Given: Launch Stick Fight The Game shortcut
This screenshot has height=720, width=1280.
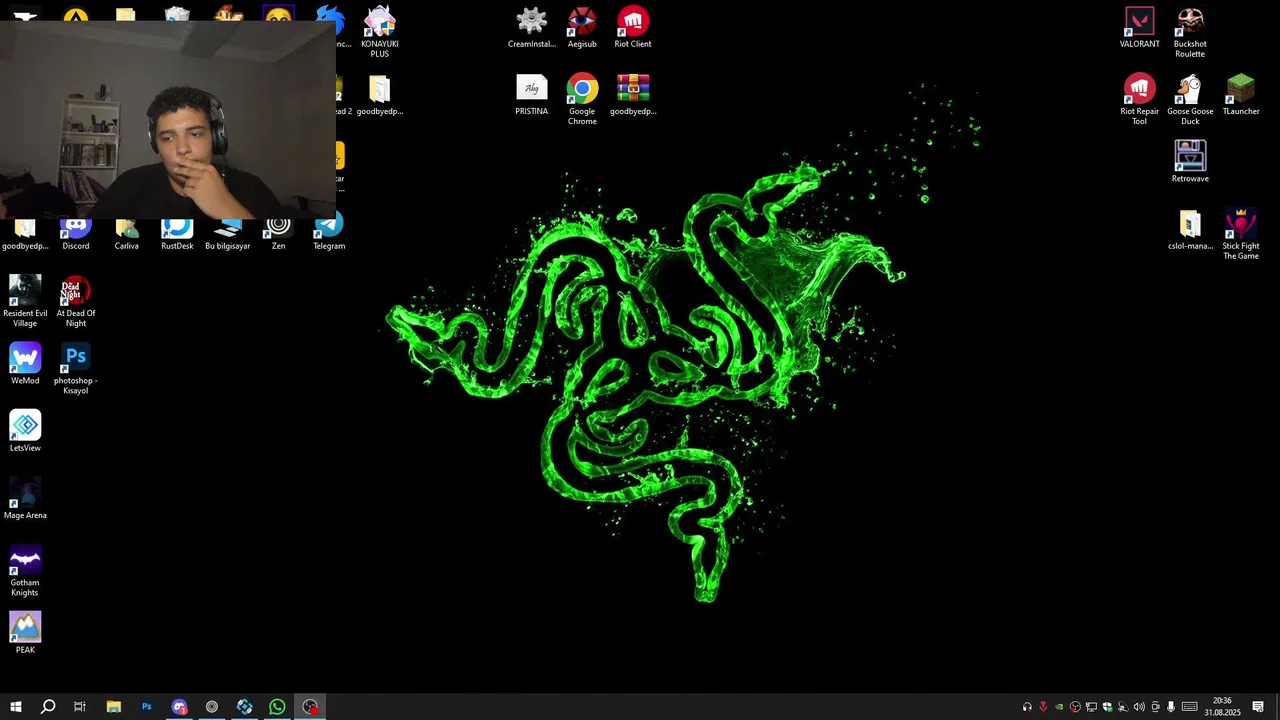Looking at the screenshot, I should tap(1241, 234).
